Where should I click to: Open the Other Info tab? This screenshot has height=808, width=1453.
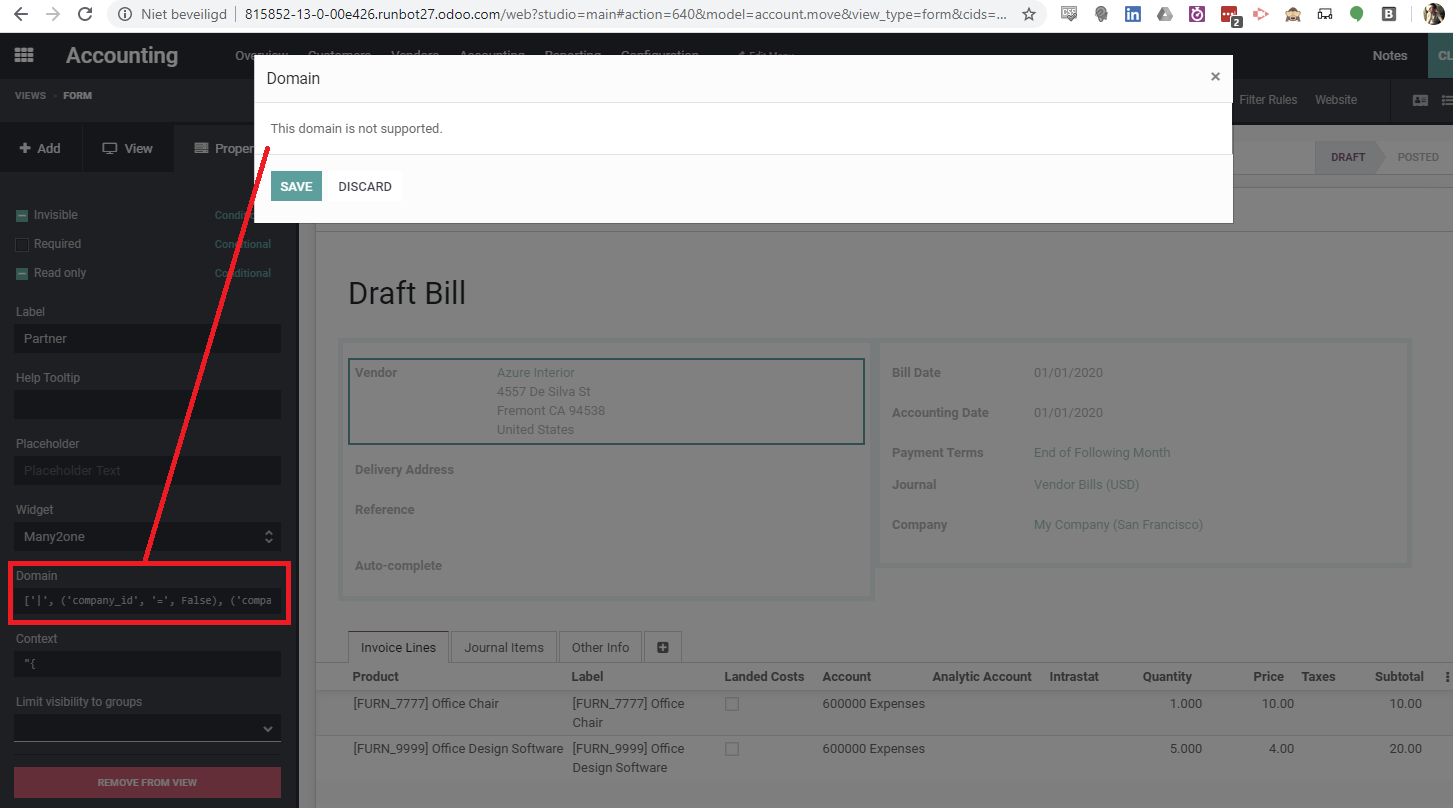599,646
